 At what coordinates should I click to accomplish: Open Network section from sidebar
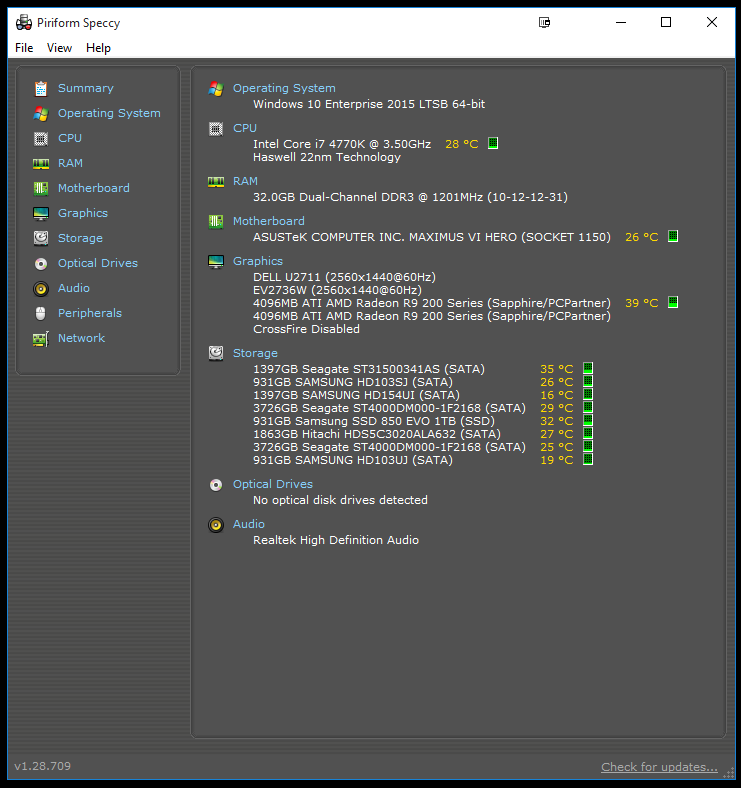pyautogui.click(x=81, y=338)
